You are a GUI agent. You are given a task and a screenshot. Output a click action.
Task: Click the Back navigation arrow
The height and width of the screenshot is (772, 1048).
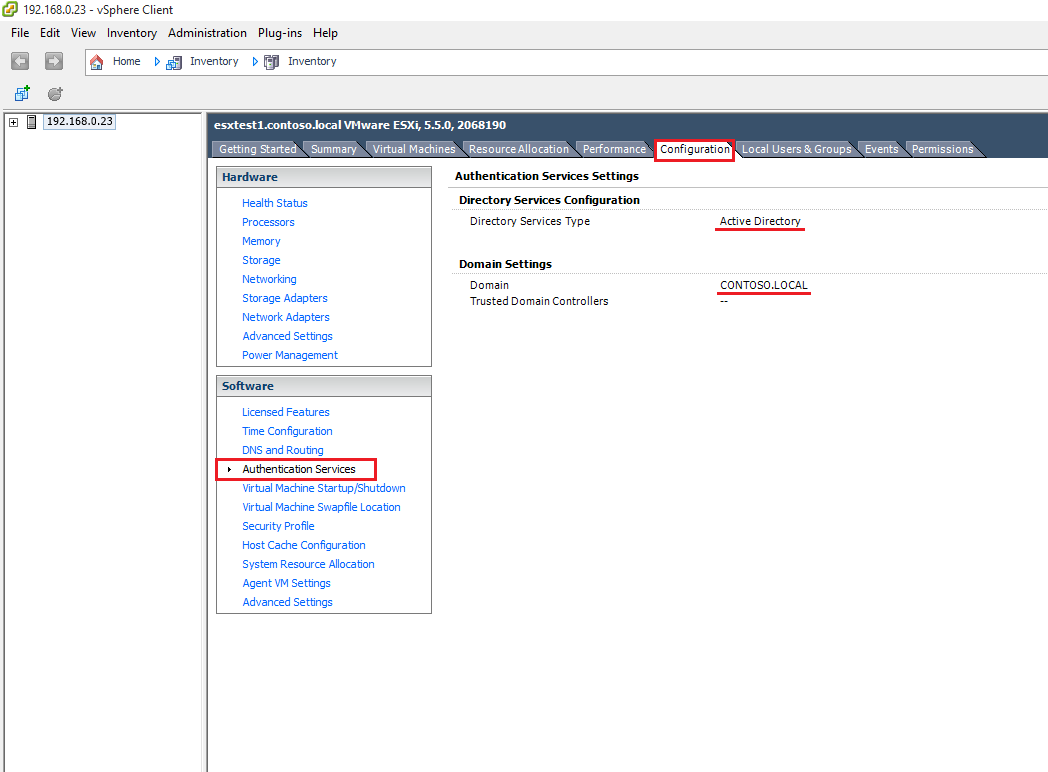(20, 62)
